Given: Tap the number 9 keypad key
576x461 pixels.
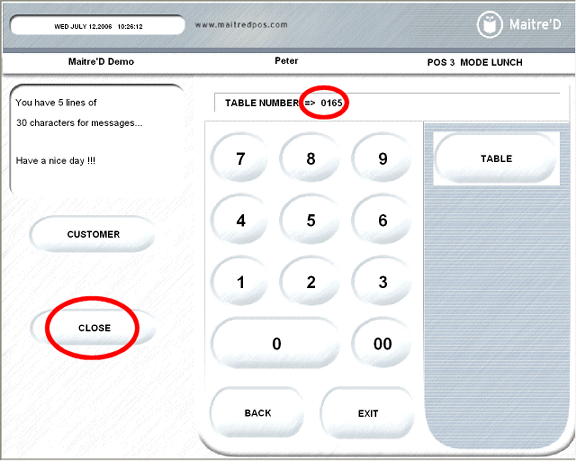Looking at the screenshot, I should [x=382, y=158].
